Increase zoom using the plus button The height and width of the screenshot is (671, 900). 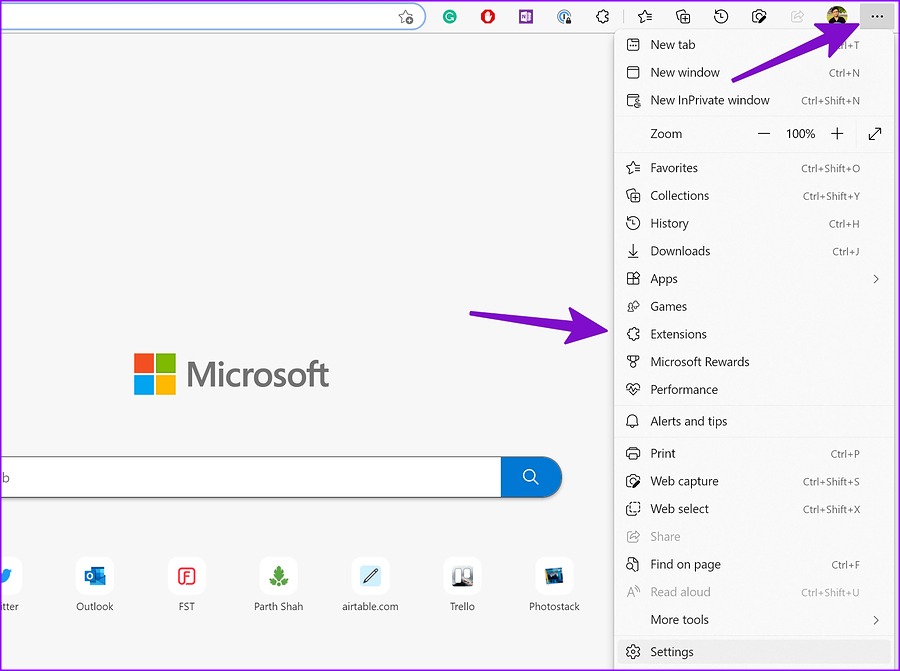(837, 133)
